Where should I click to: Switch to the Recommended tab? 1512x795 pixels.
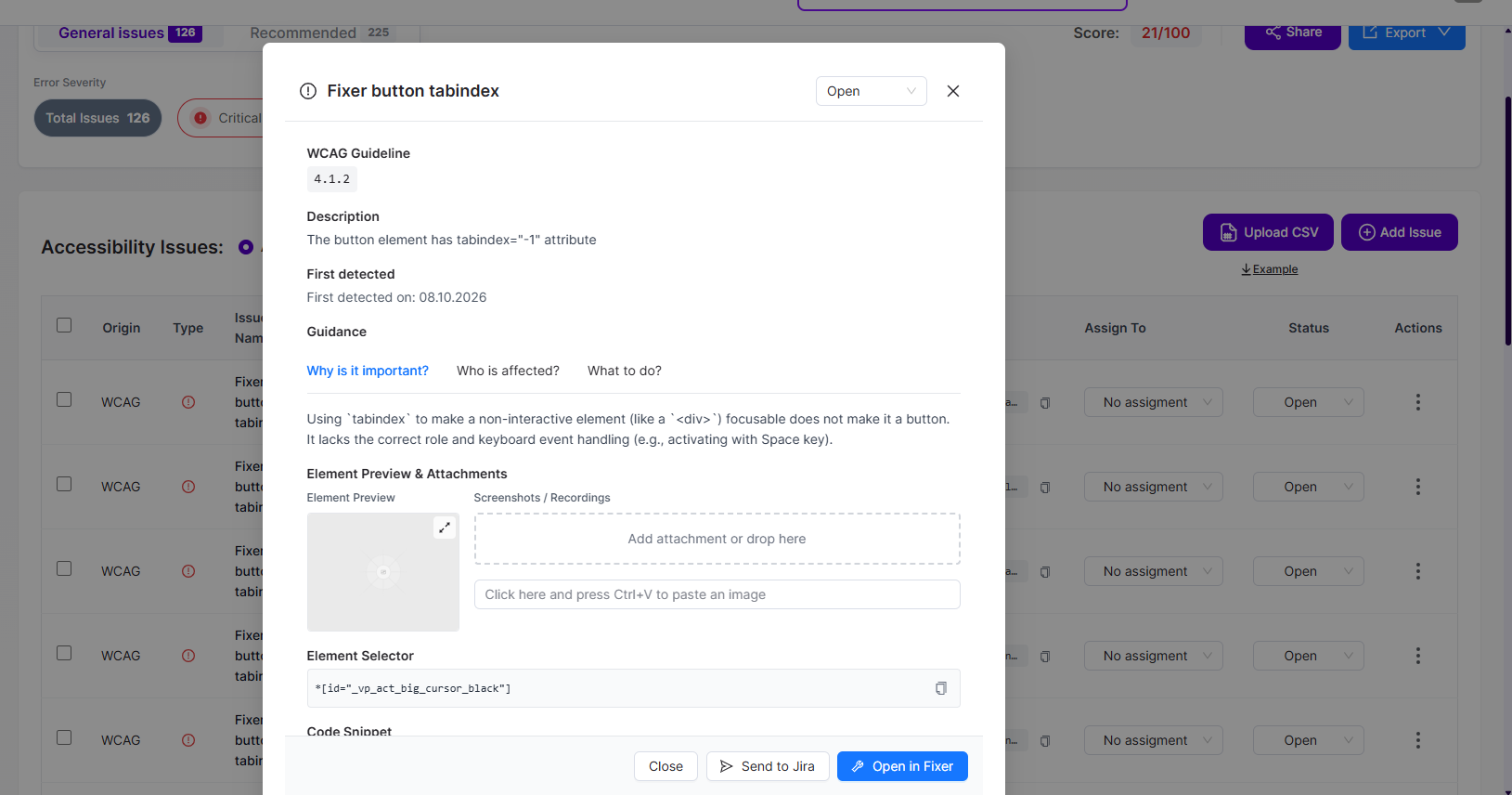(x=321, y=33)
